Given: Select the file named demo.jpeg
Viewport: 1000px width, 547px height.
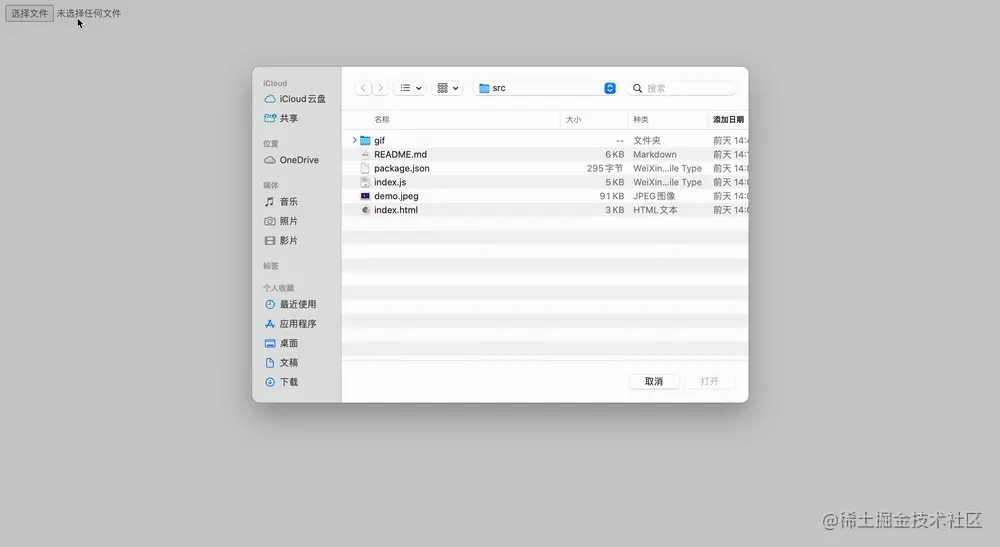Looking at the screenshot, I should click(x=396, y=196).
